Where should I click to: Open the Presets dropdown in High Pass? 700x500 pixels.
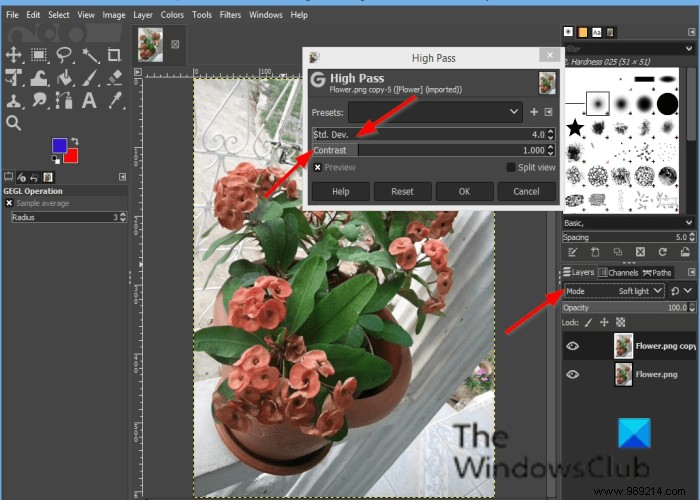click(434, 112)
